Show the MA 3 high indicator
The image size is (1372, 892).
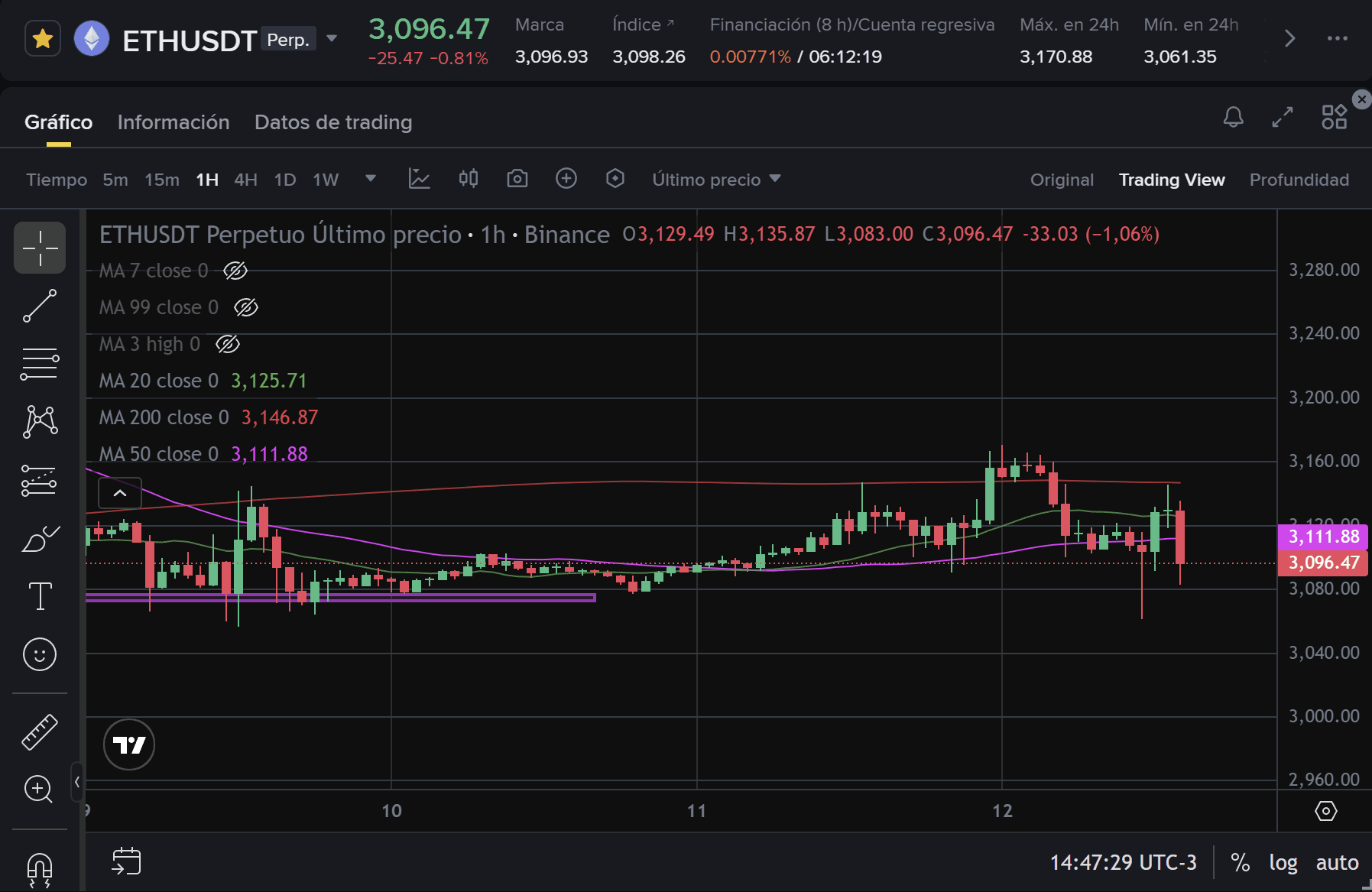coord(228,344)
